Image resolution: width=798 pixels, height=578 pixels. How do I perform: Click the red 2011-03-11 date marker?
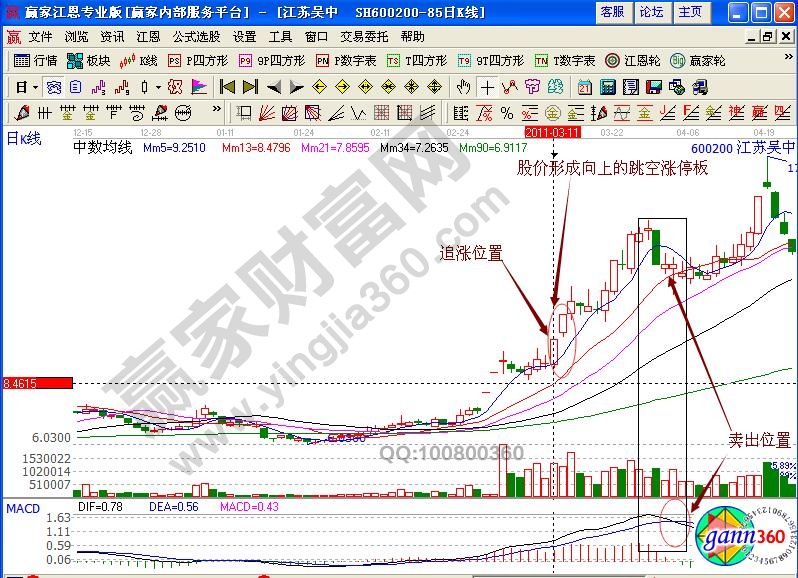pyautogui.click(x=554, y=132)
